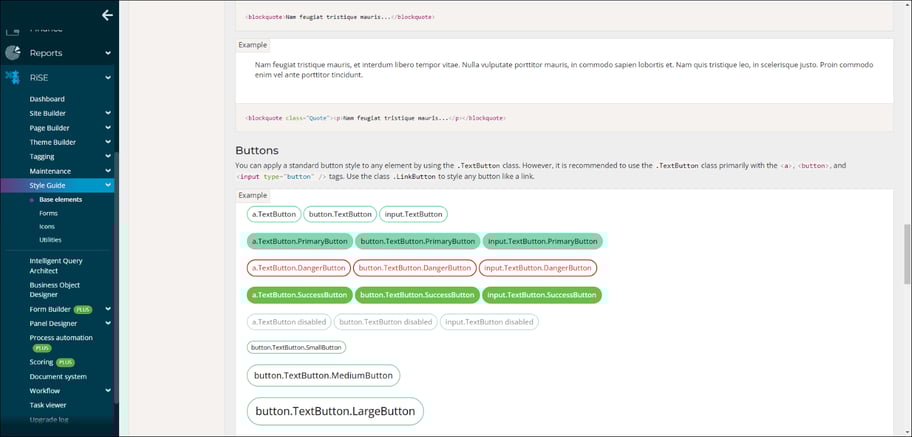Click the input.TextButton sample button

[x=414, y=214]
